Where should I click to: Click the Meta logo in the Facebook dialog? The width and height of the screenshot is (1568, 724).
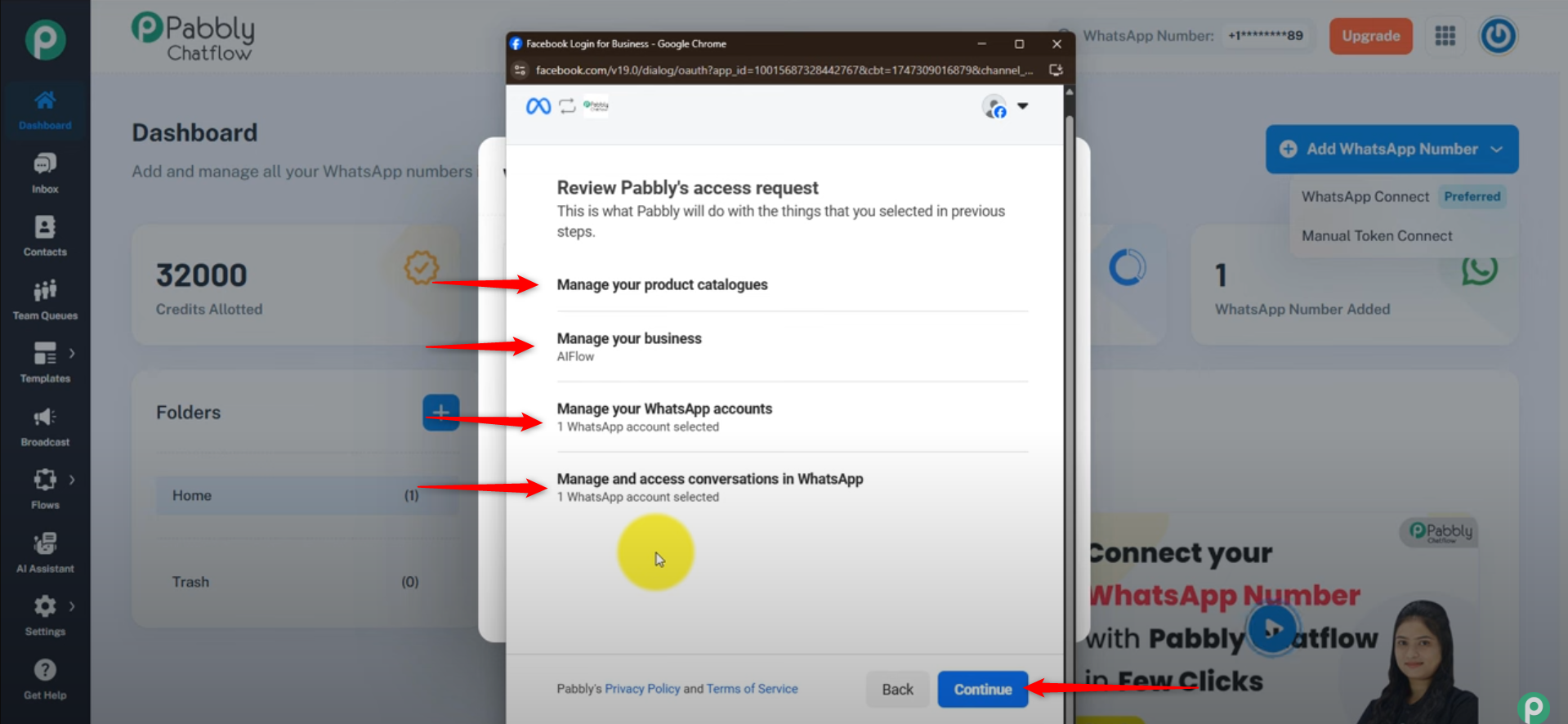(x=538, y=106)
